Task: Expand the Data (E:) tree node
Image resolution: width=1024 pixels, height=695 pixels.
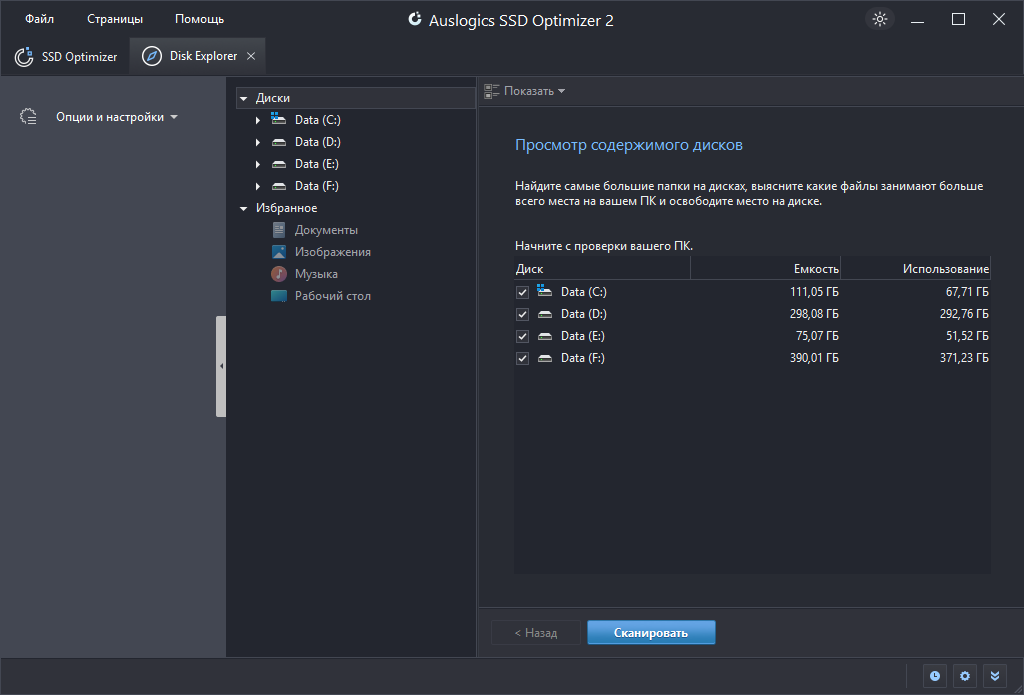Action: click(258, 164)
